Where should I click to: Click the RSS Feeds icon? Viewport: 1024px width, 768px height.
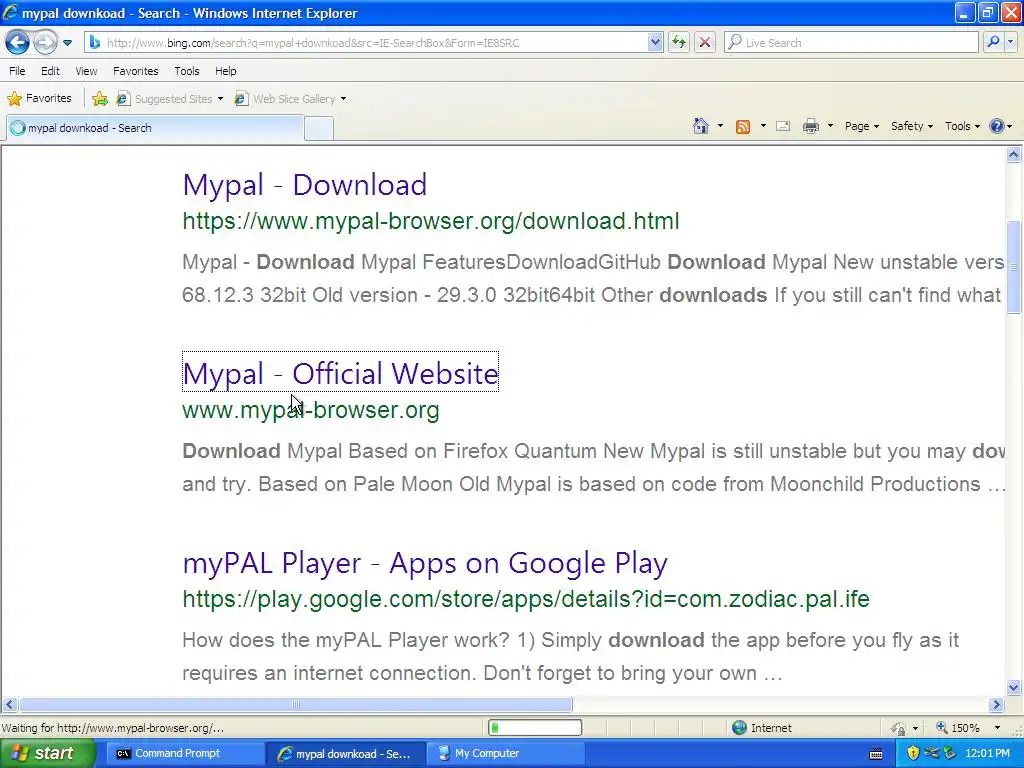pyautogui.click(x=743, y=126)
